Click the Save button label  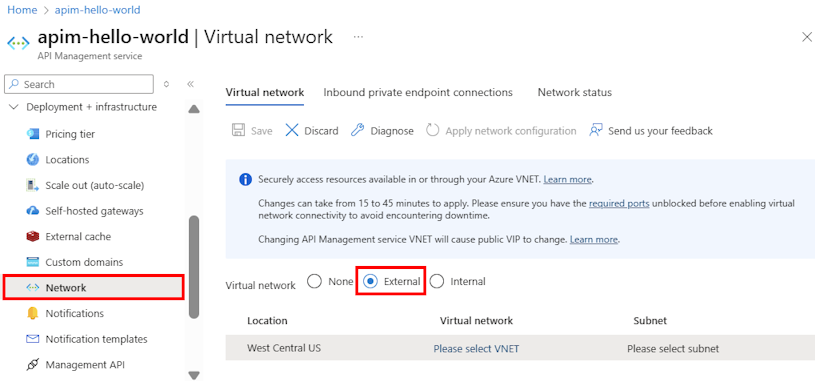click(261, 131)
